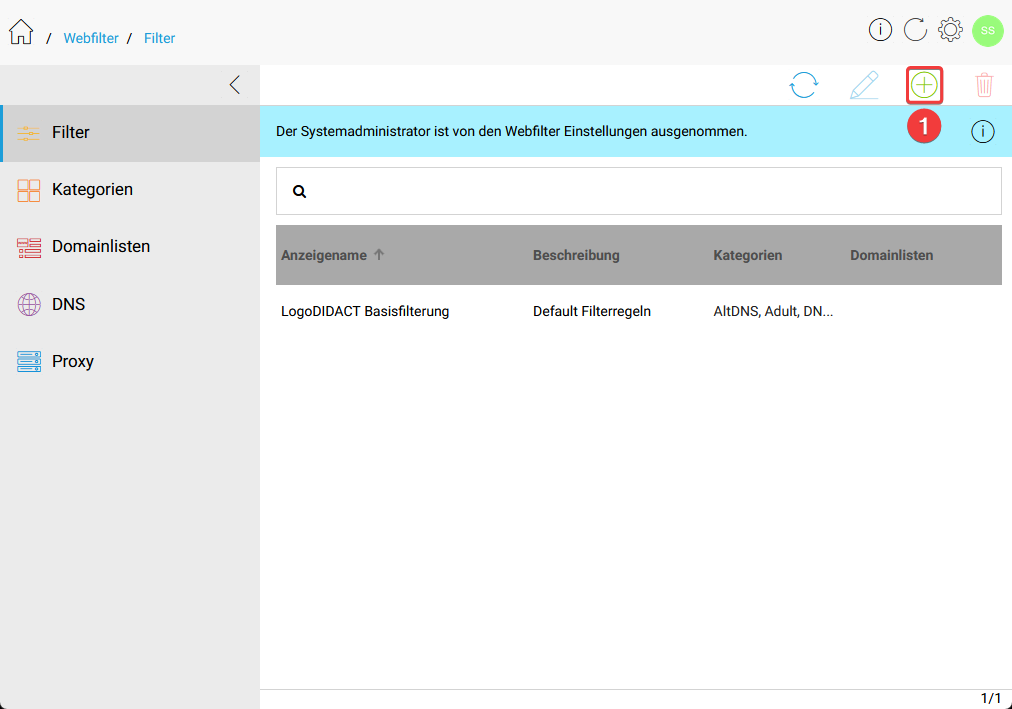Toggle Anzeigename sort arrow
1012x709 pixels.
(379, 254)
